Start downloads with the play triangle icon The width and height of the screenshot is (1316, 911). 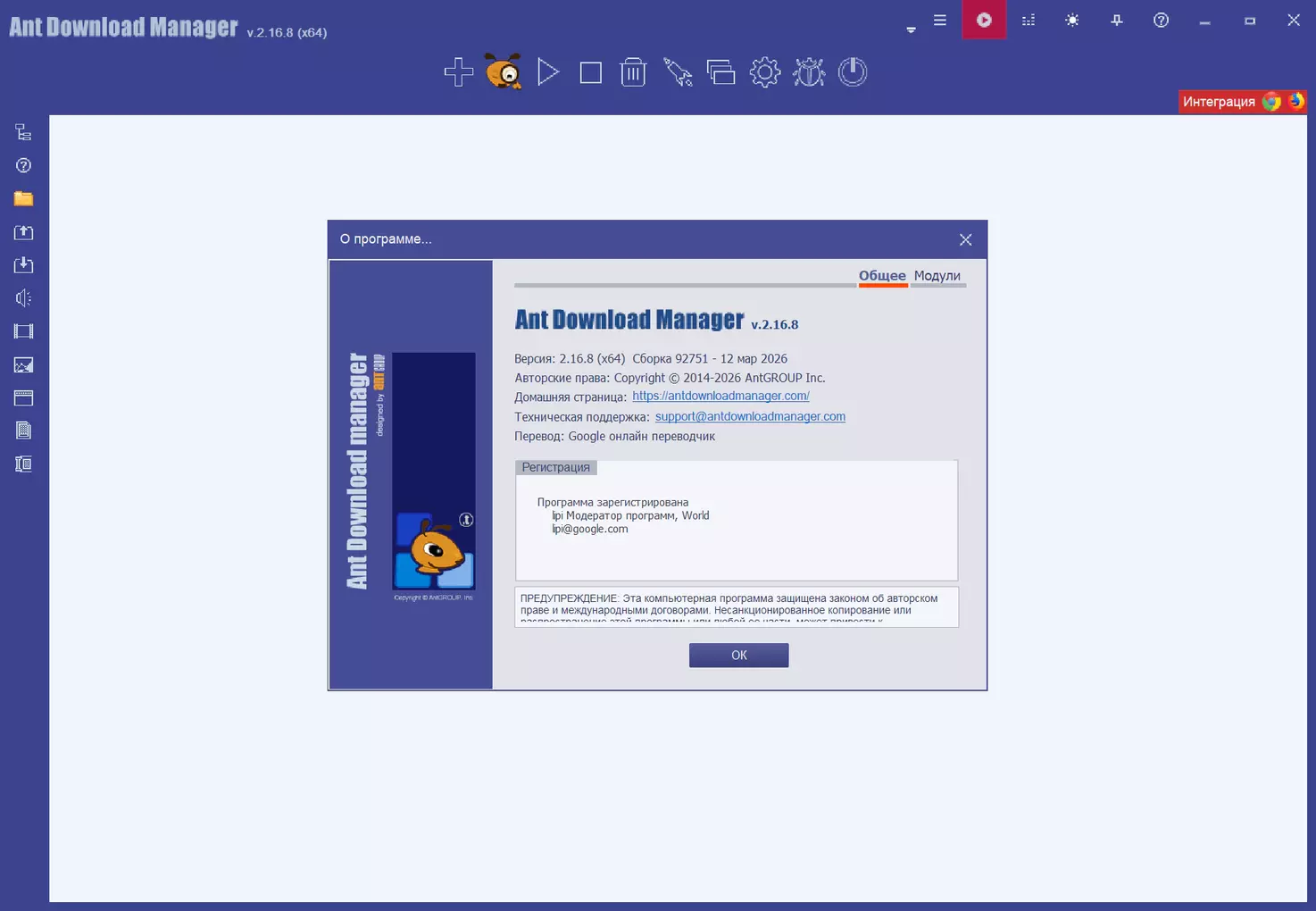[x=548, y=72]
